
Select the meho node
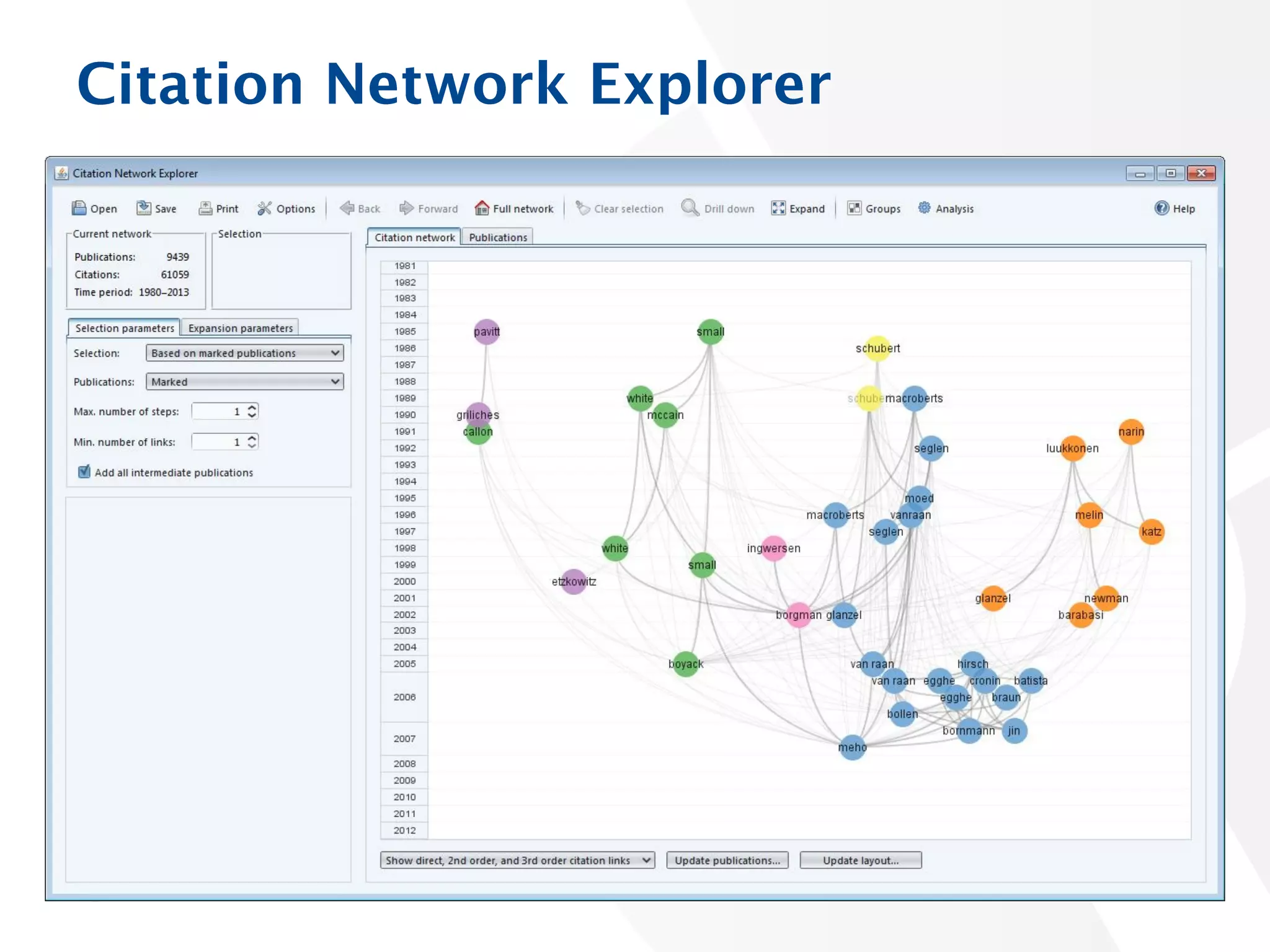click(853, 747)
